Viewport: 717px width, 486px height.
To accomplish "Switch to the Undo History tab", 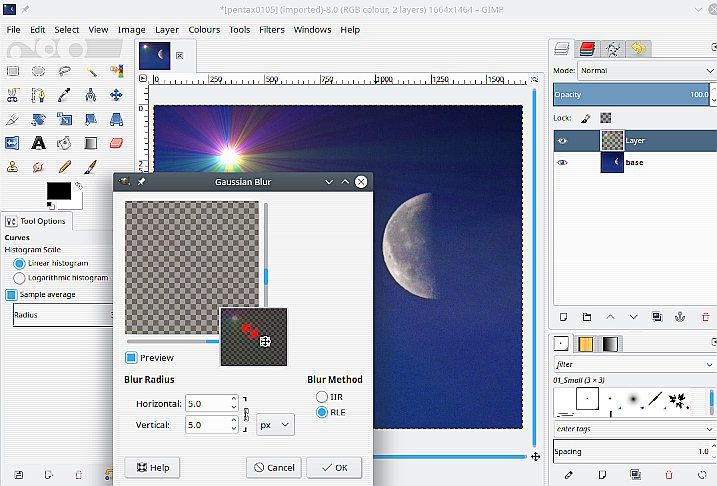I will [x=638, y=48].
